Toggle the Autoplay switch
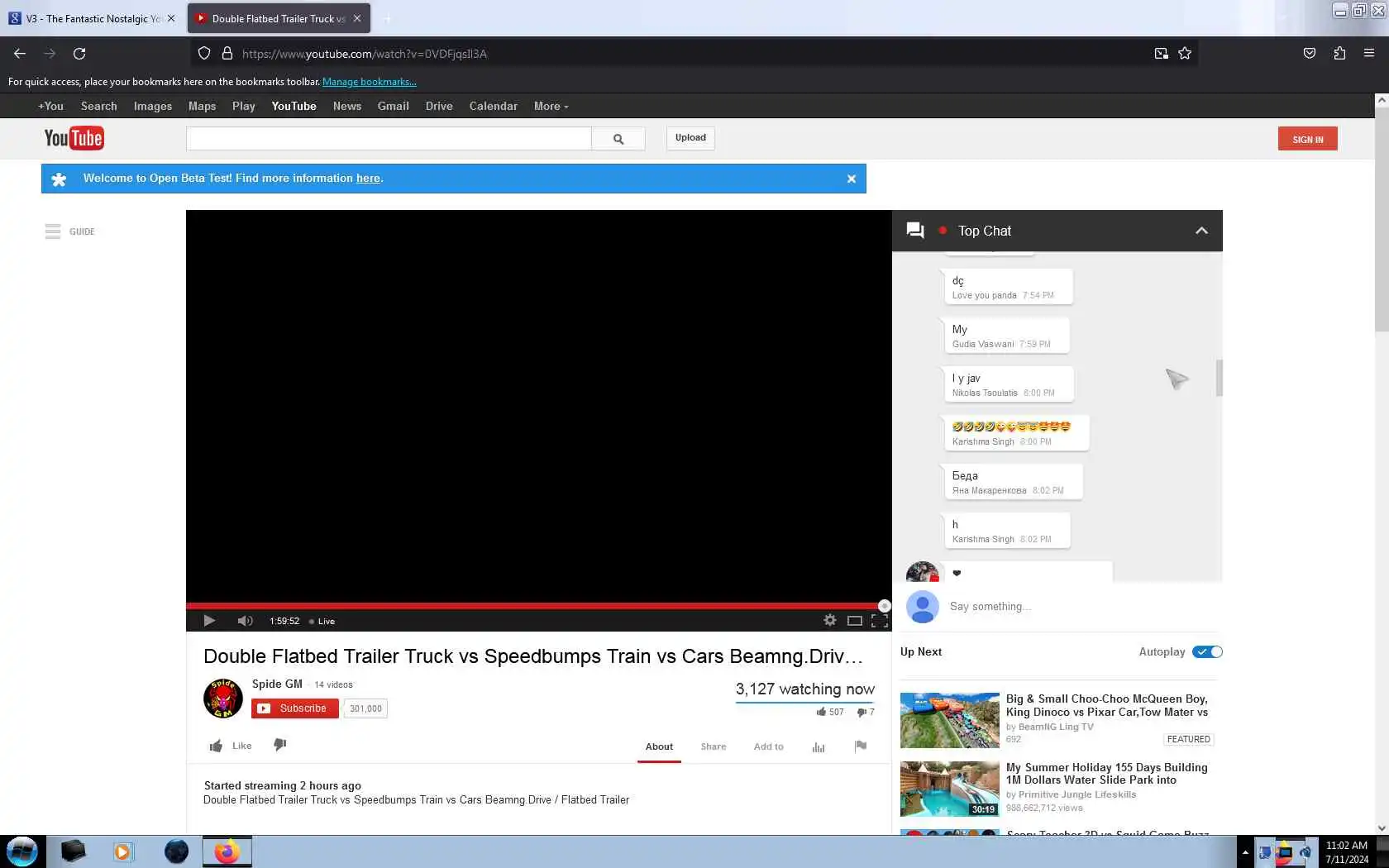1389x868 pixels. click(x=1207, y=651)
